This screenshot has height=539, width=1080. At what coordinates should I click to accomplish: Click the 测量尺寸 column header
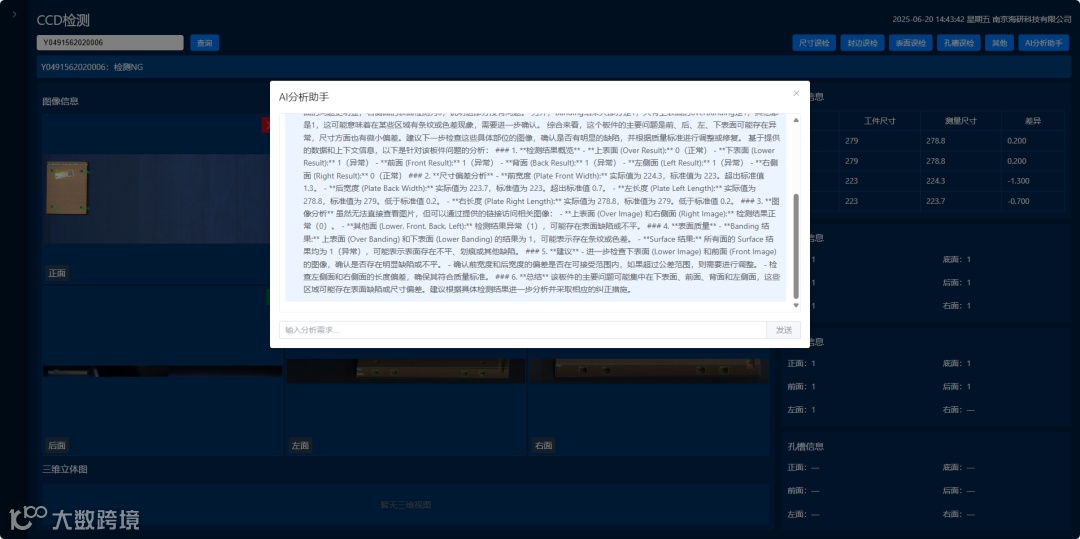[x=960, y=120]
